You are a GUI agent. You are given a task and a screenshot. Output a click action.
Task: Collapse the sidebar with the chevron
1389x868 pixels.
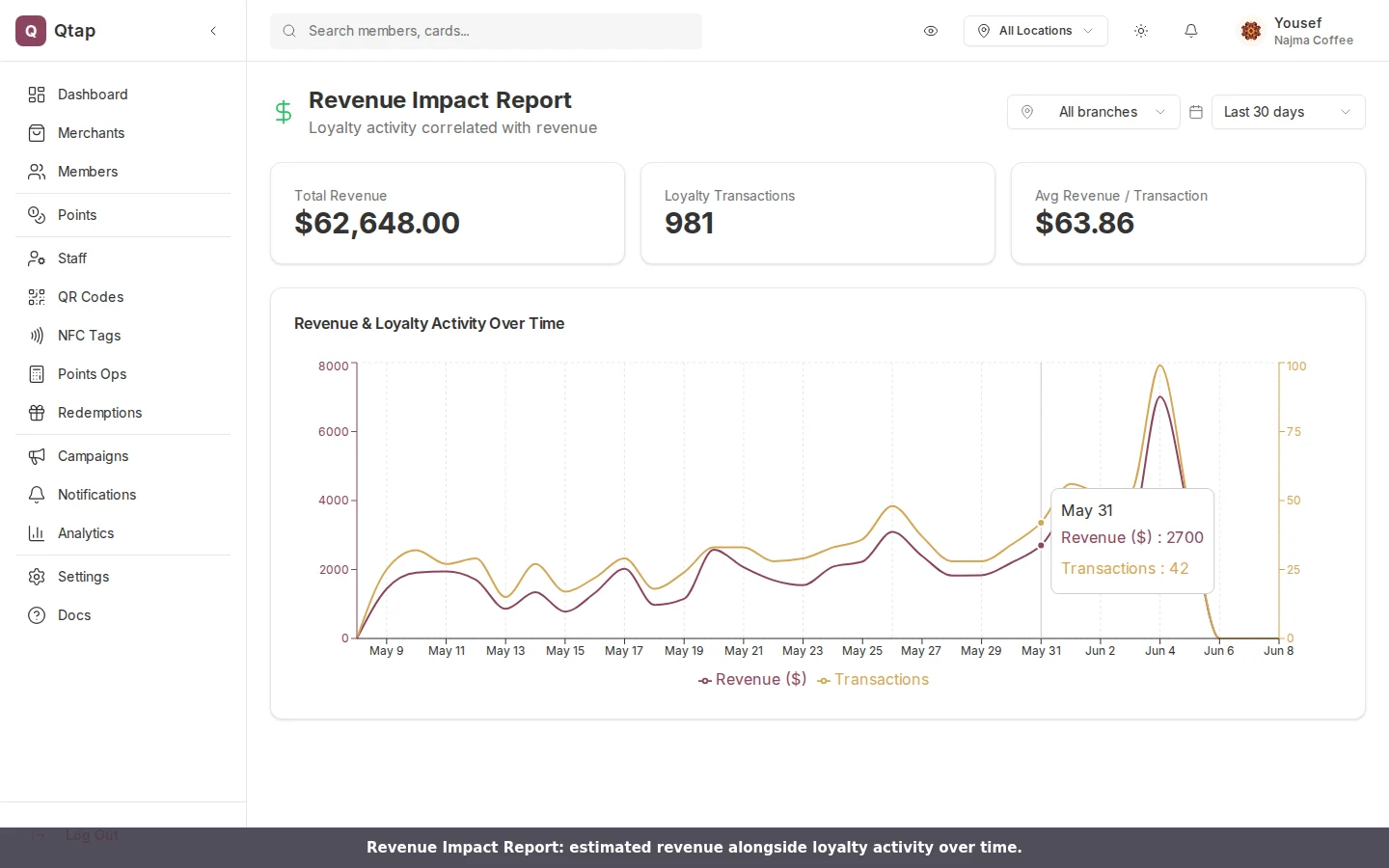[x=213, y=31]
